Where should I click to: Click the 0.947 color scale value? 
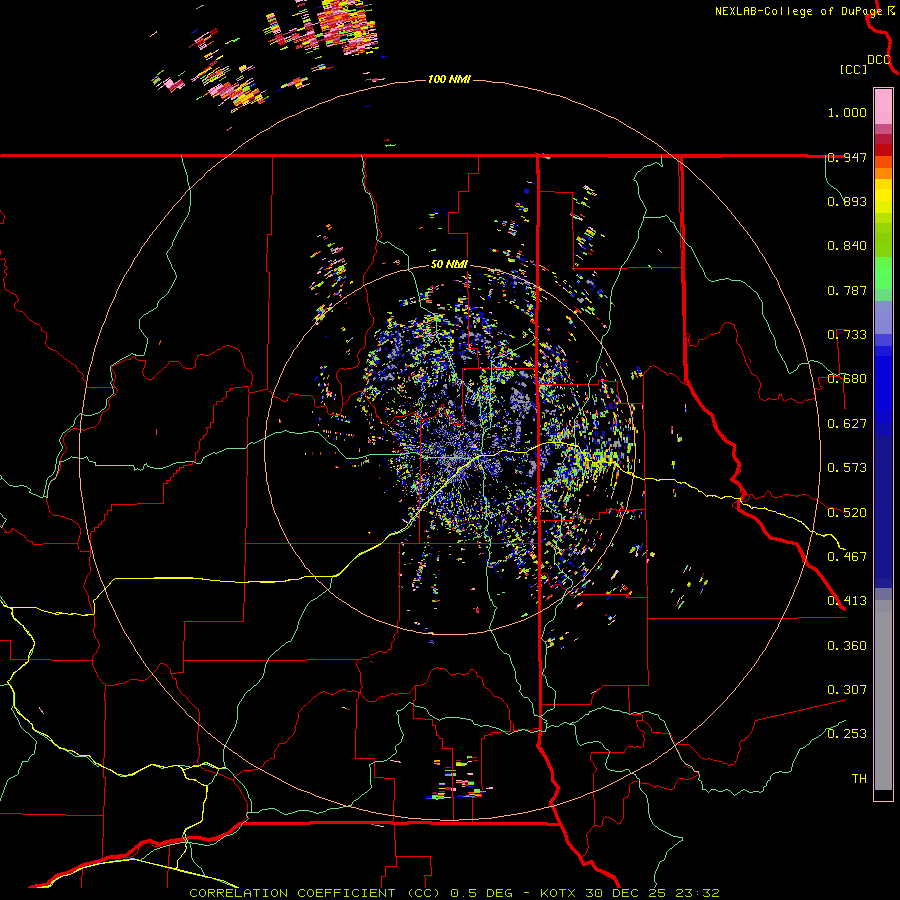tap(847, 157)
